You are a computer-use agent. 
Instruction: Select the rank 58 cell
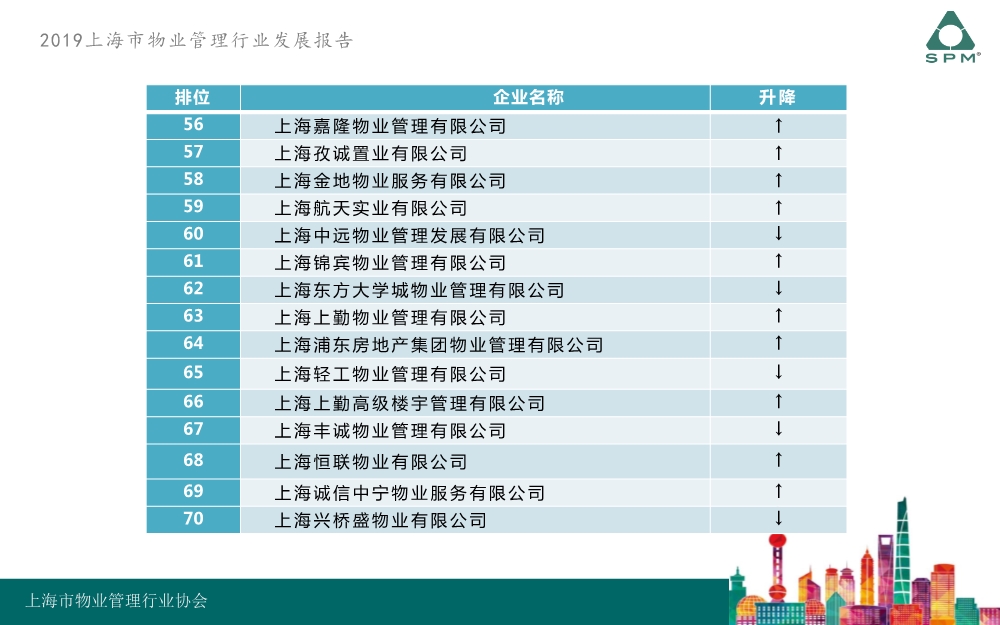tap(193, 180)
